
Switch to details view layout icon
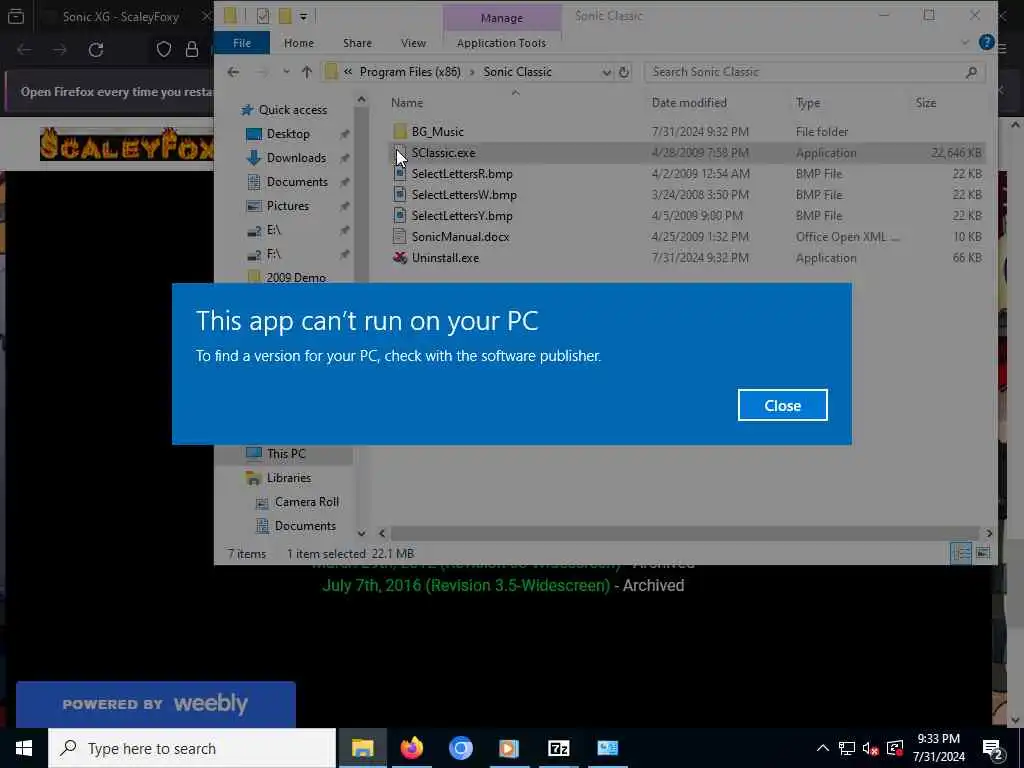click(x=961, y=554)
